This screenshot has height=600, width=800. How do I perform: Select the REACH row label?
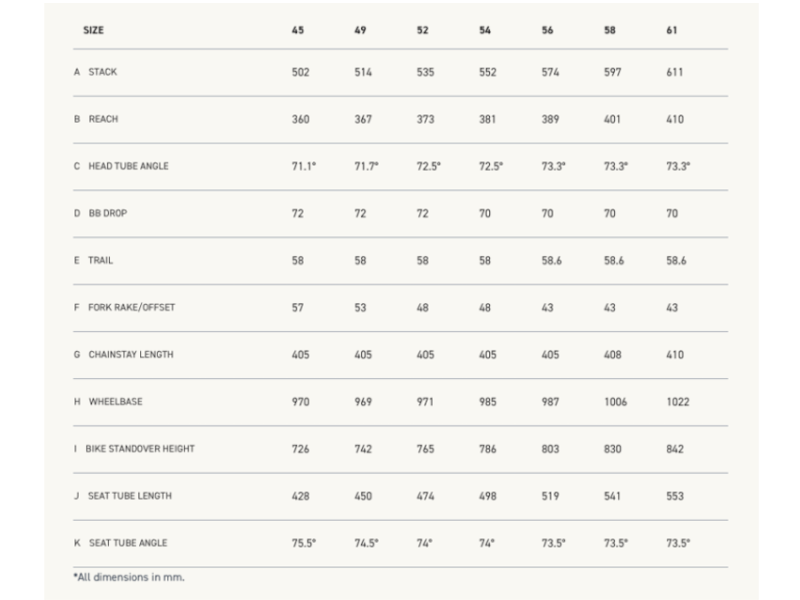coord(103,120)
